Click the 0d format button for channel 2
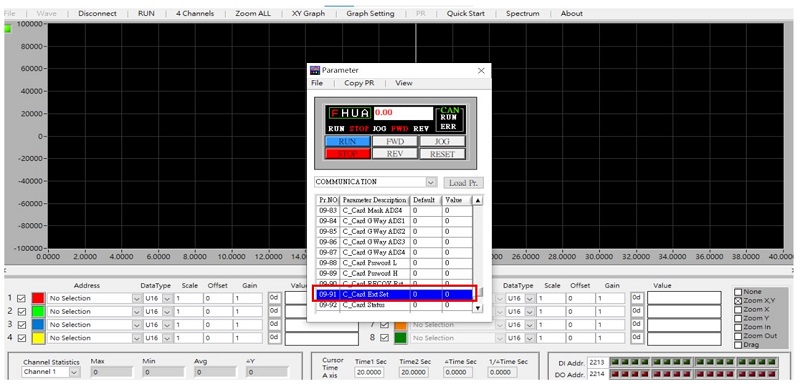The width and height of the screenshot is (800, 384). click(274, 311)
